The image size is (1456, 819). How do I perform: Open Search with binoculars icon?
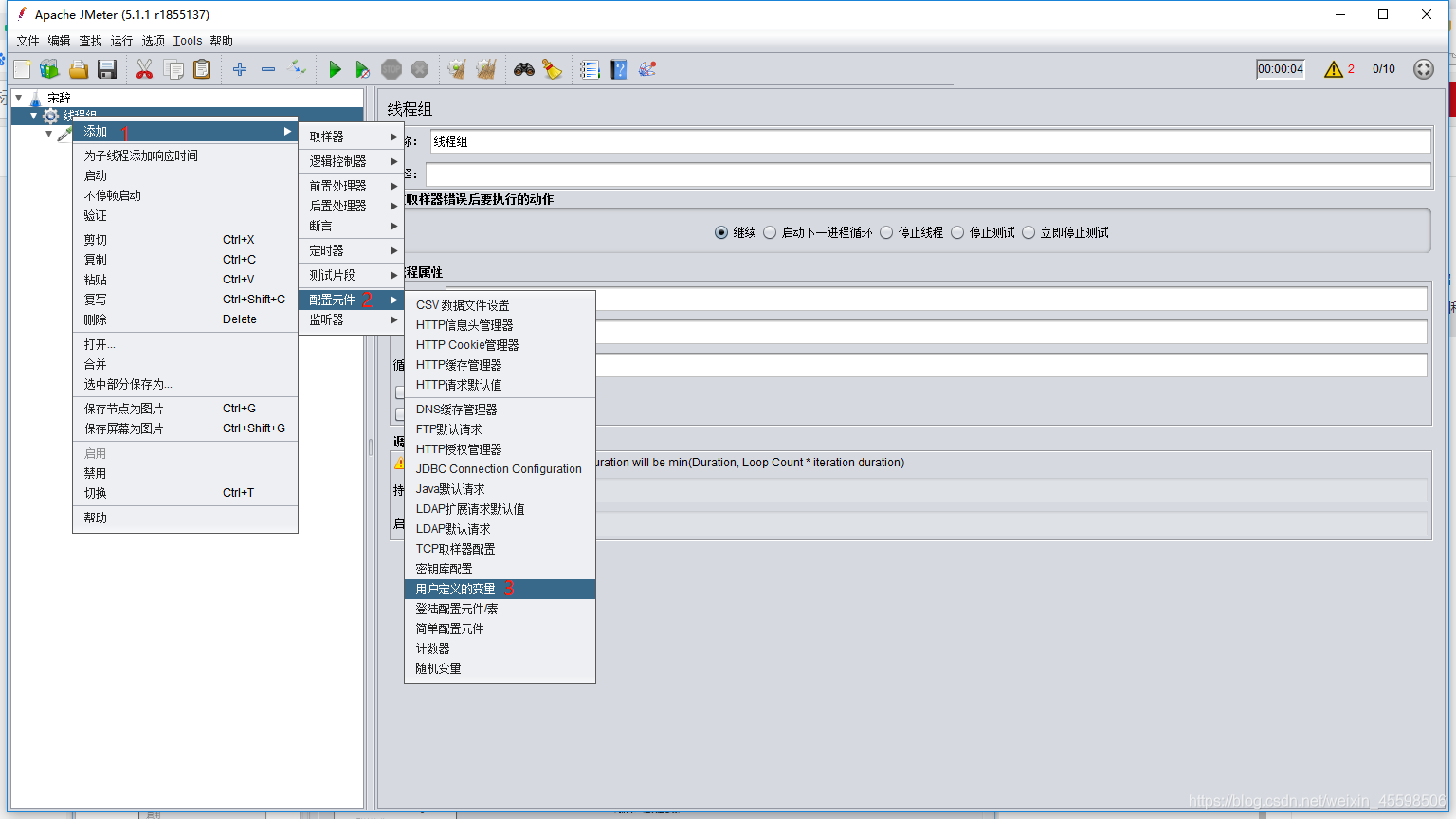[x=524, y=69]
